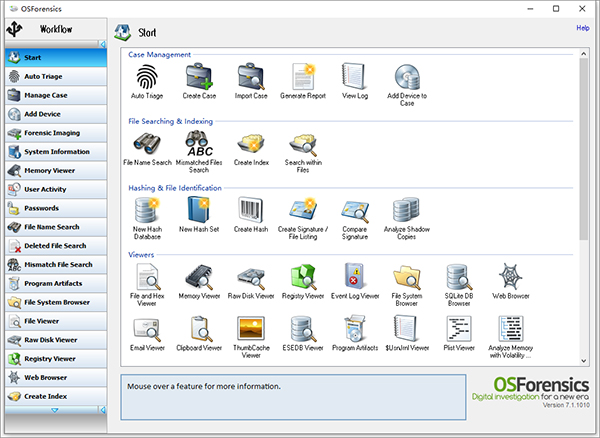600x438 pixels.
Task: Open Forensic Imaging from the sidebar
Action: 56,133
